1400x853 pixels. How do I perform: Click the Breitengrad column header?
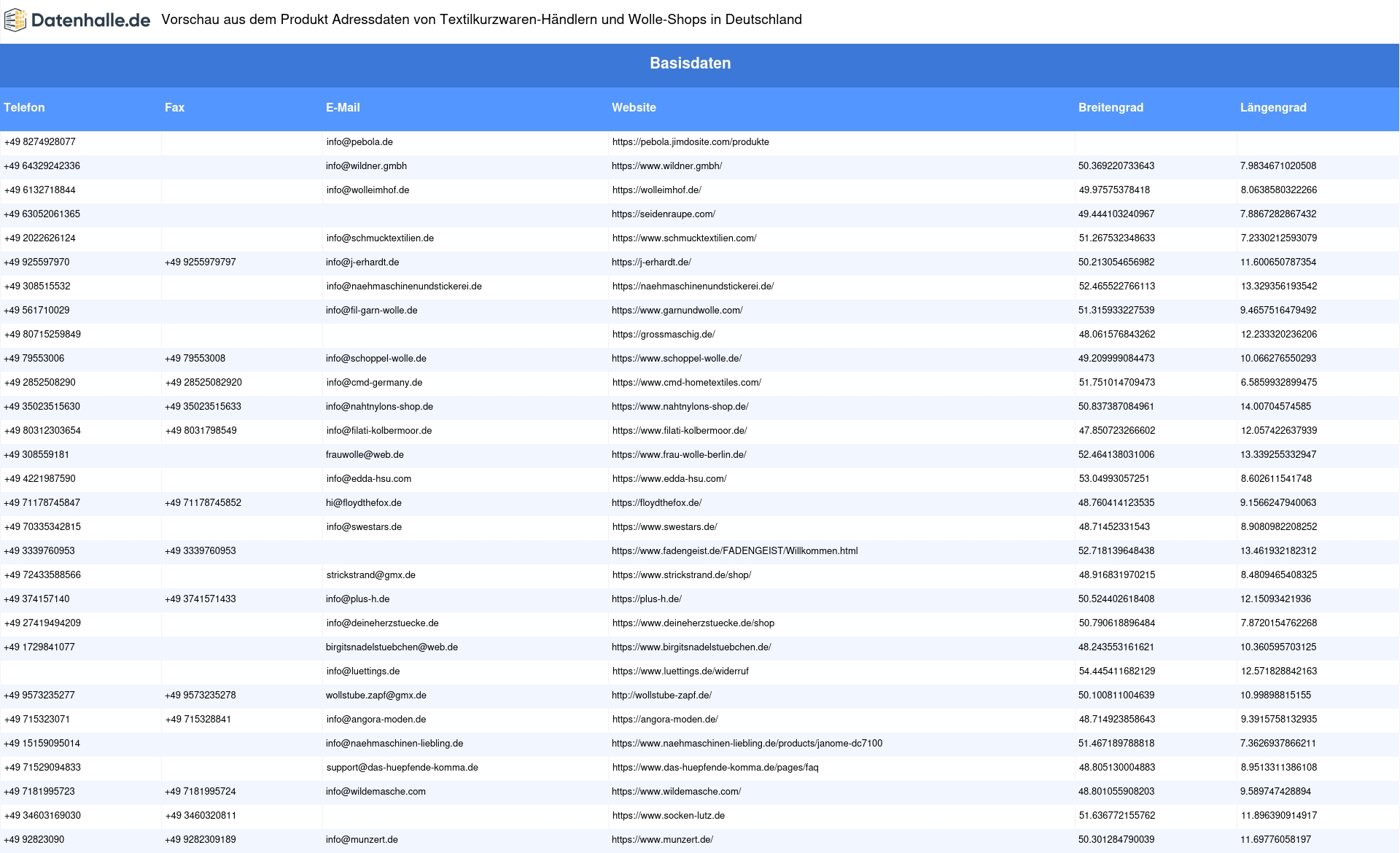click(x=1111, y=108)
